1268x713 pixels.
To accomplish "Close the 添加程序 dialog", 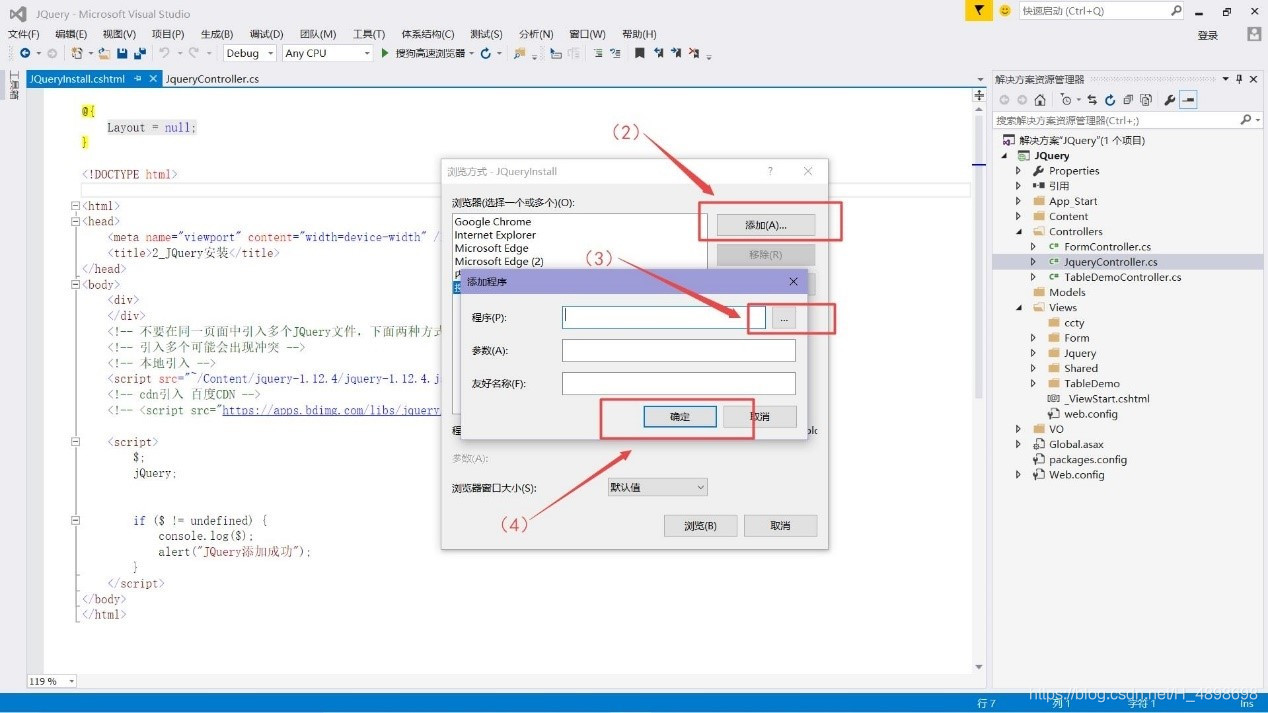I will tap(794, 282).
